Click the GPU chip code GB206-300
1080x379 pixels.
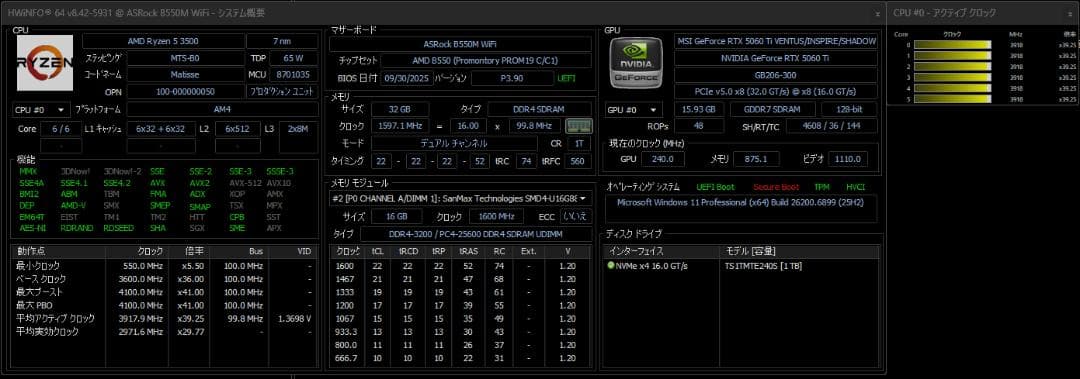[x=776, y=74]
